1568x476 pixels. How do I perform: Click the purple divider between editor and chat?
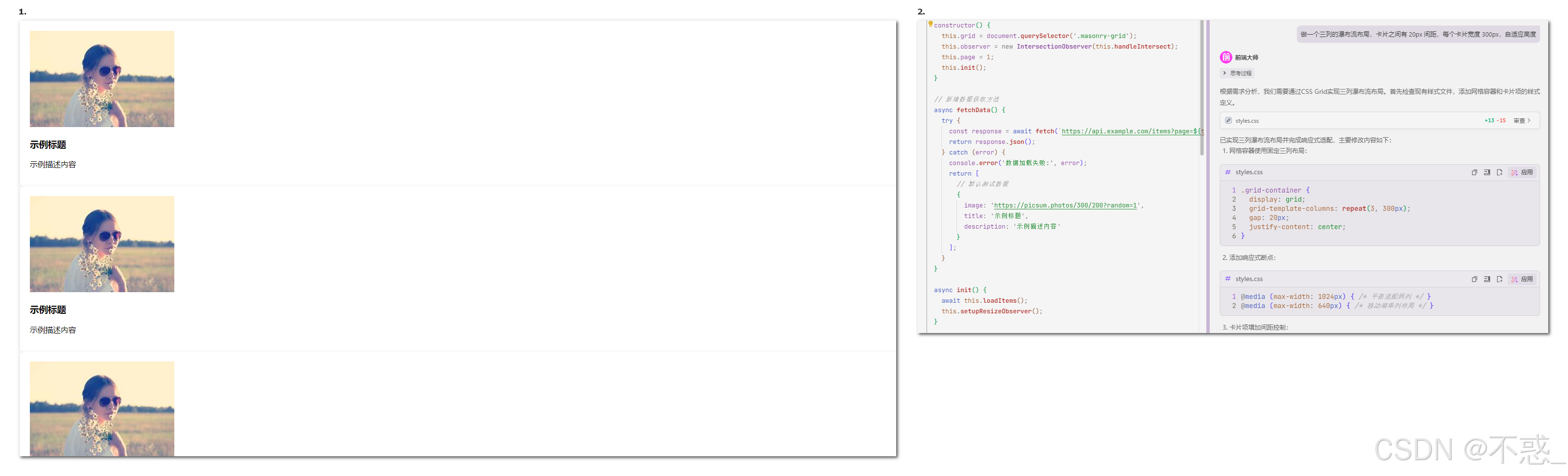[x=1208, y=177]
